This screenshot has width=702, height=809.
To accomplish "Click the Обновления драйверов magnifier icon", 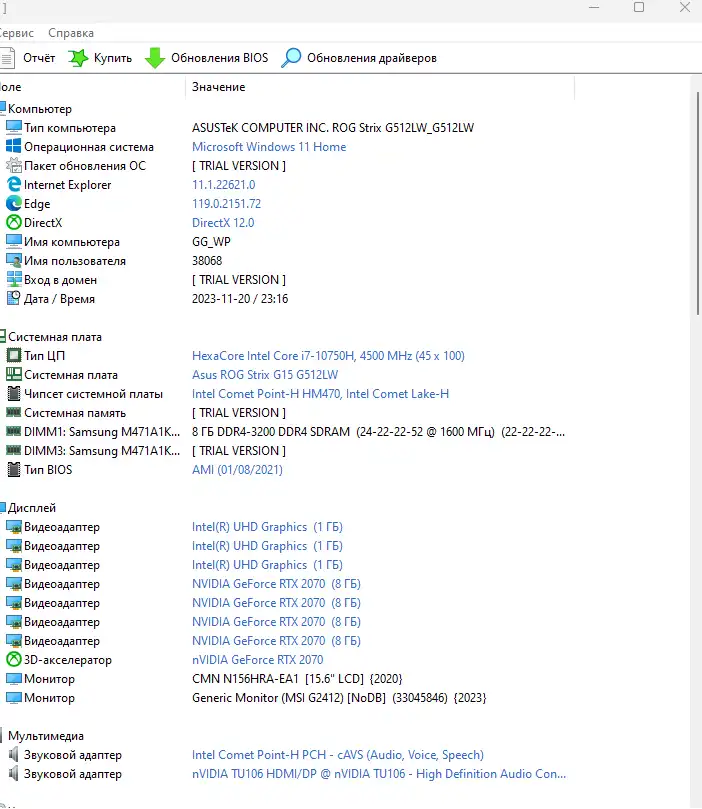I will (x=291, y=58).
